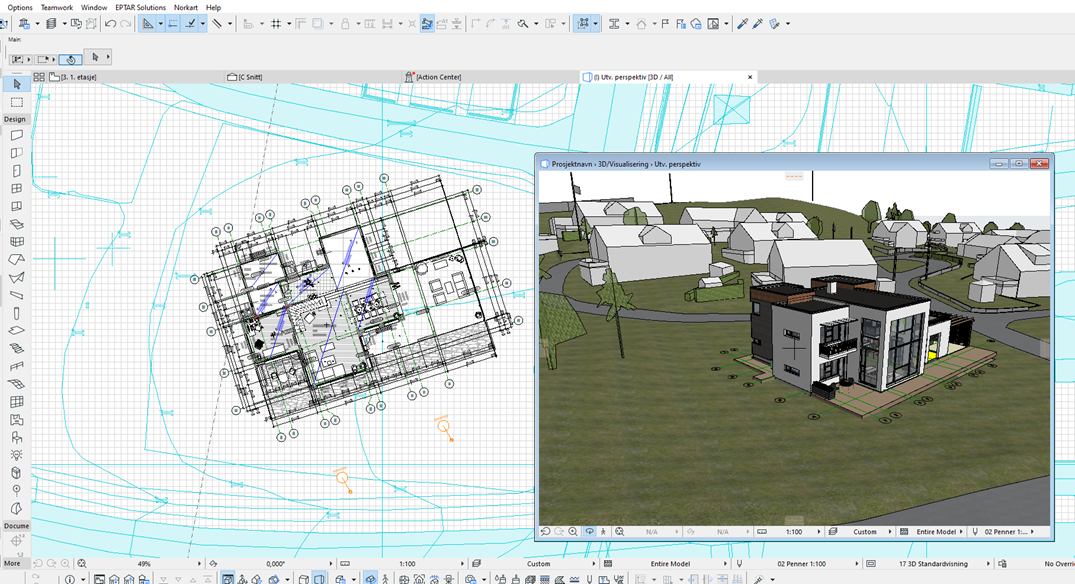Select the Mesh tool in the toolbox
Image resolution: width=1075 pixels, height=584 pixels.
click(x=16, y=384)
